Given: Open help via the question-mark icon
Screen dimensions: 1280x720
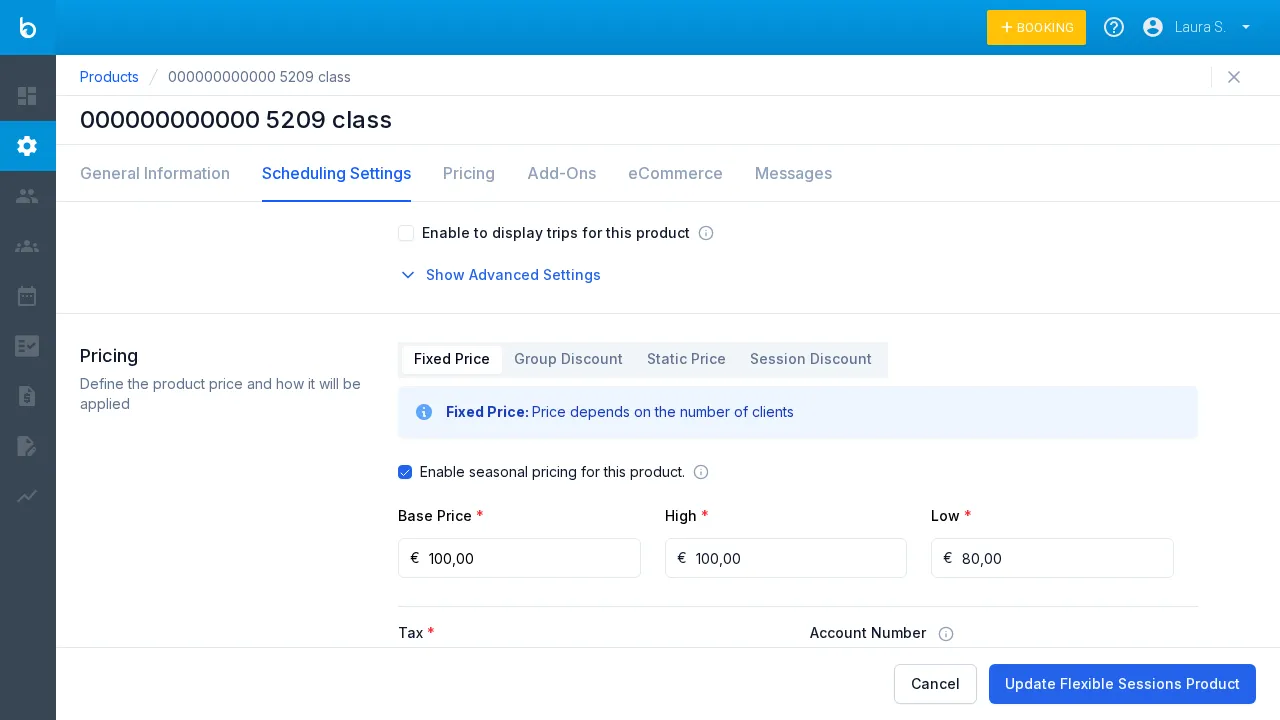Looking at the screenshot, I should [x=1114, y=27].
